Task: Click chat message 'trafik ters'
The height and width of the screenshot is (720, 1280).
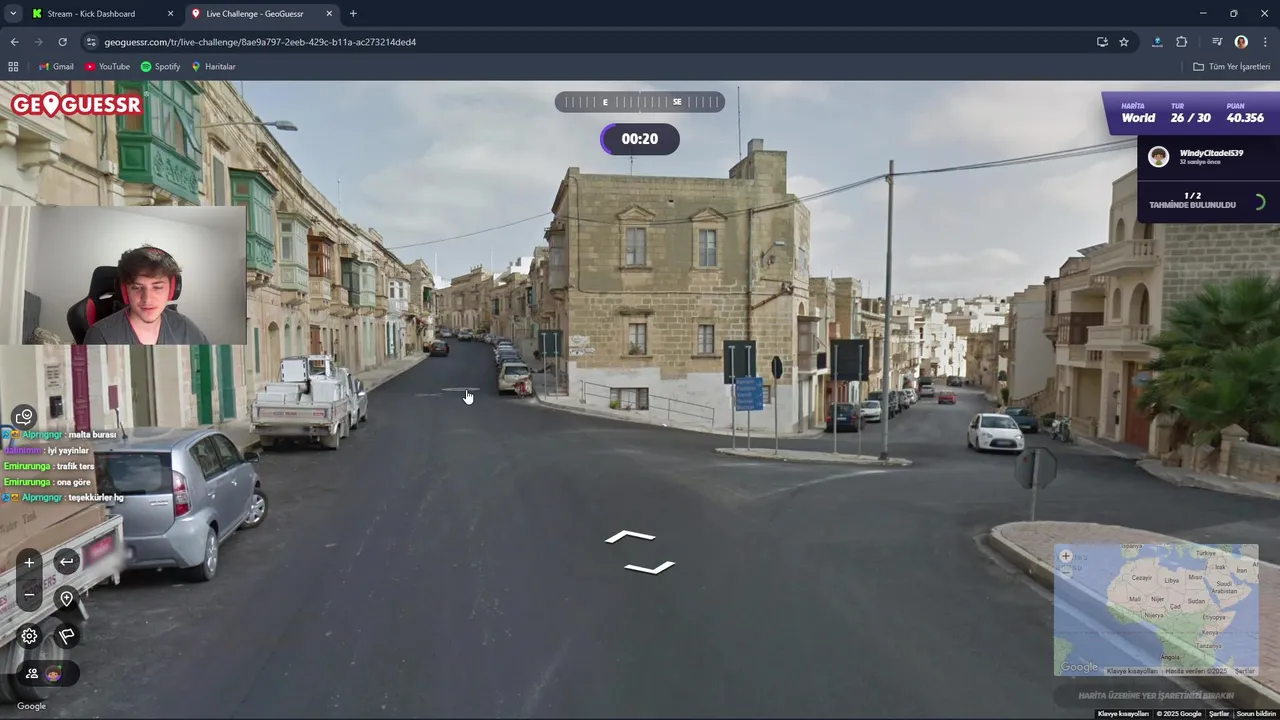Action: [x=75, y=466]
